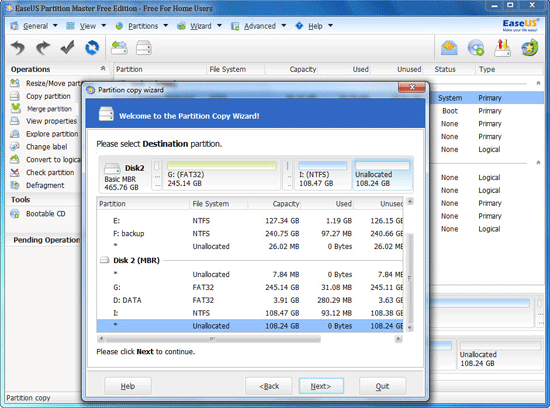Open the Wizard menu
This screenshot has width=550, height=408.
200,26
